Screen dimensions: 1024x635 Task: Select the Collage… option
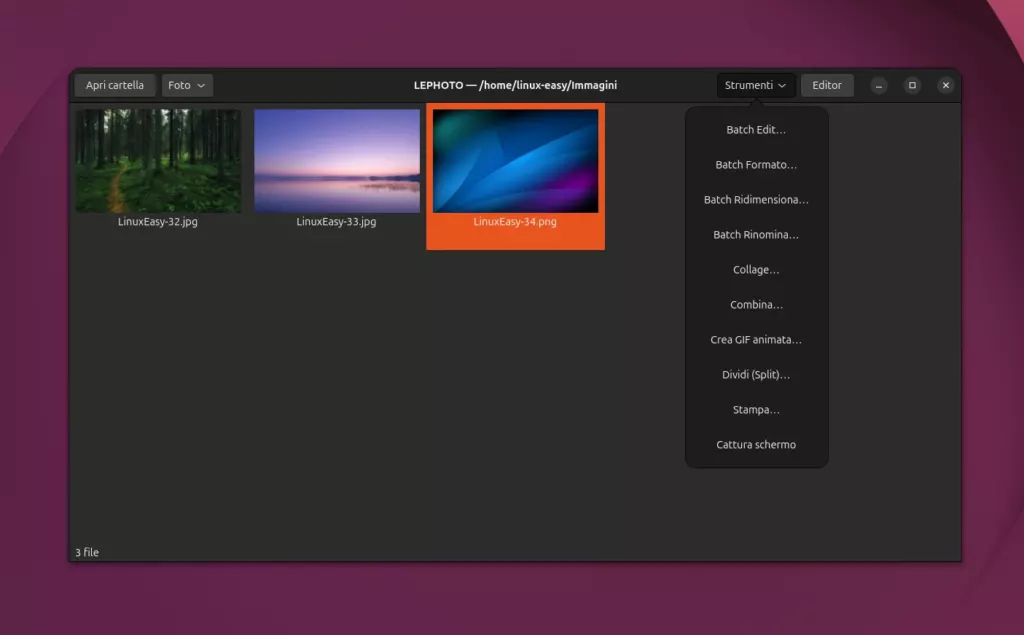tap(756, 269)
